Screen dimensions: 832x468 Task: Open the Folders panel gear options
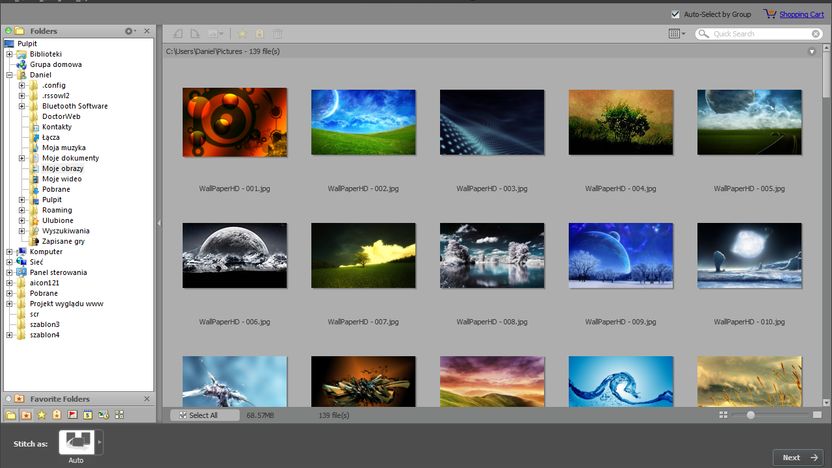[129, 31]
